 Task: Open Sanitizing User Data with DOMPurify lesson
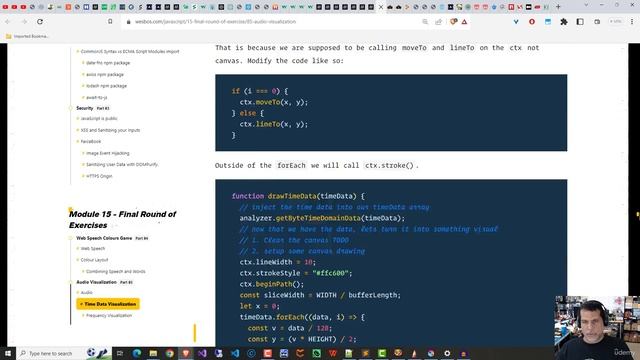[122, 164]
